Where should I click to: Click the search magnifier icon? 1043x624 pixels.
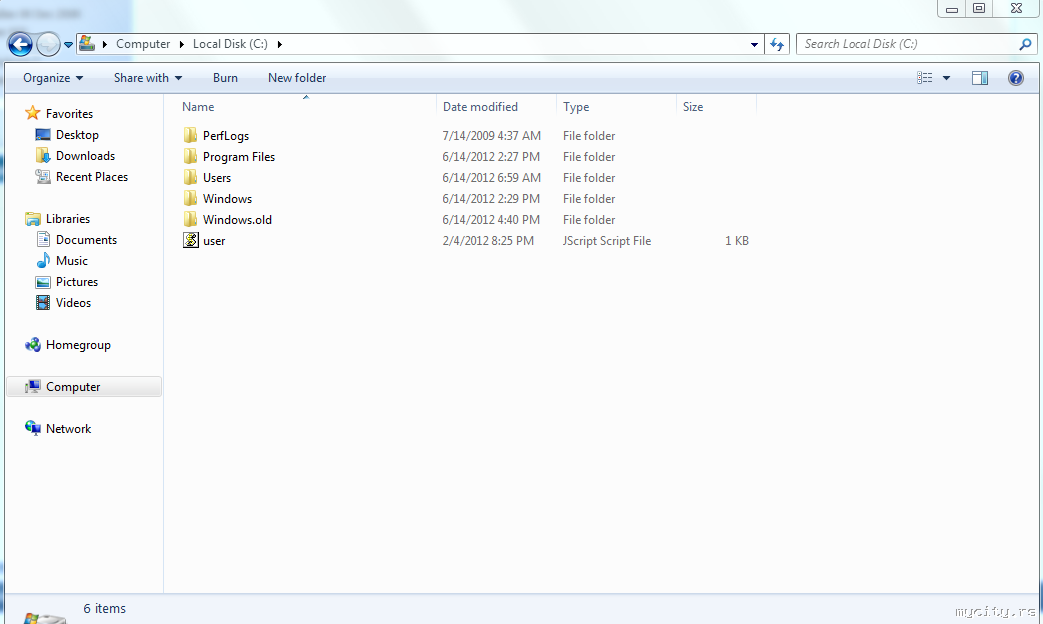[x=1025, y=45]
